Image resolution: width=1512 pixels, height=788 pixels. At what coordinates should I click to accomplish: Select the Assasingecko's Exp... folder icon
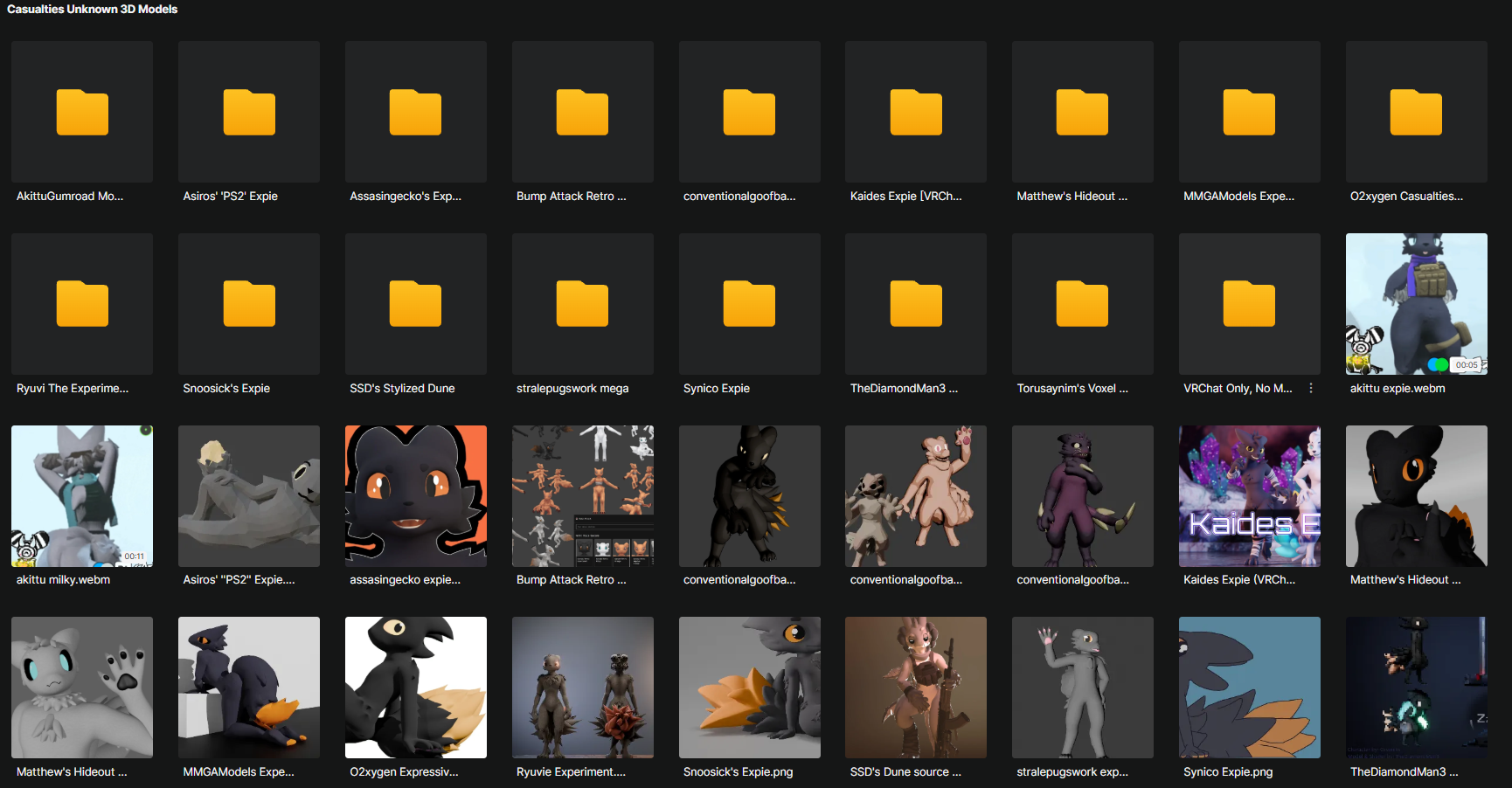416,112
